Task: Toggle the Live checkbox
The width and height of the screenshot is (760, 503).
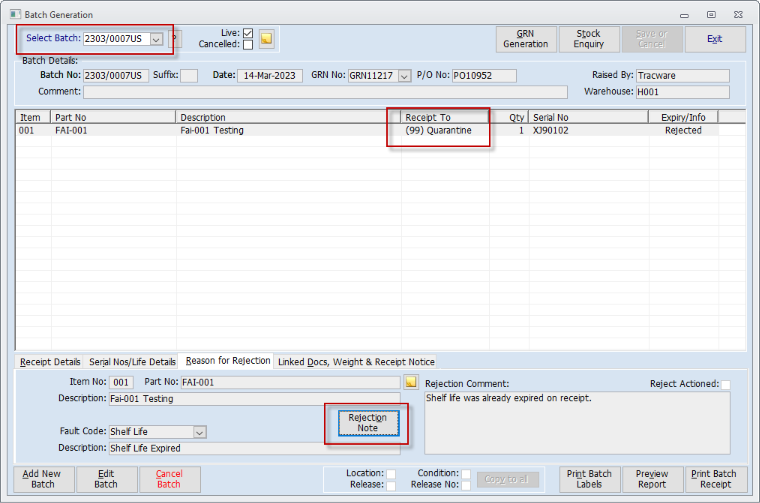Action: (x=248, y=33)
